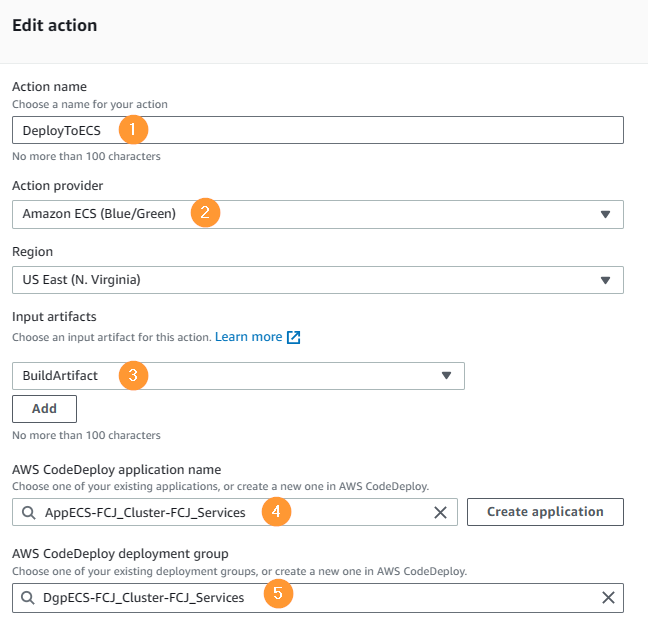
Task: Click the AWS CodeDeploy application name label
Action: [x=117, y=469]
